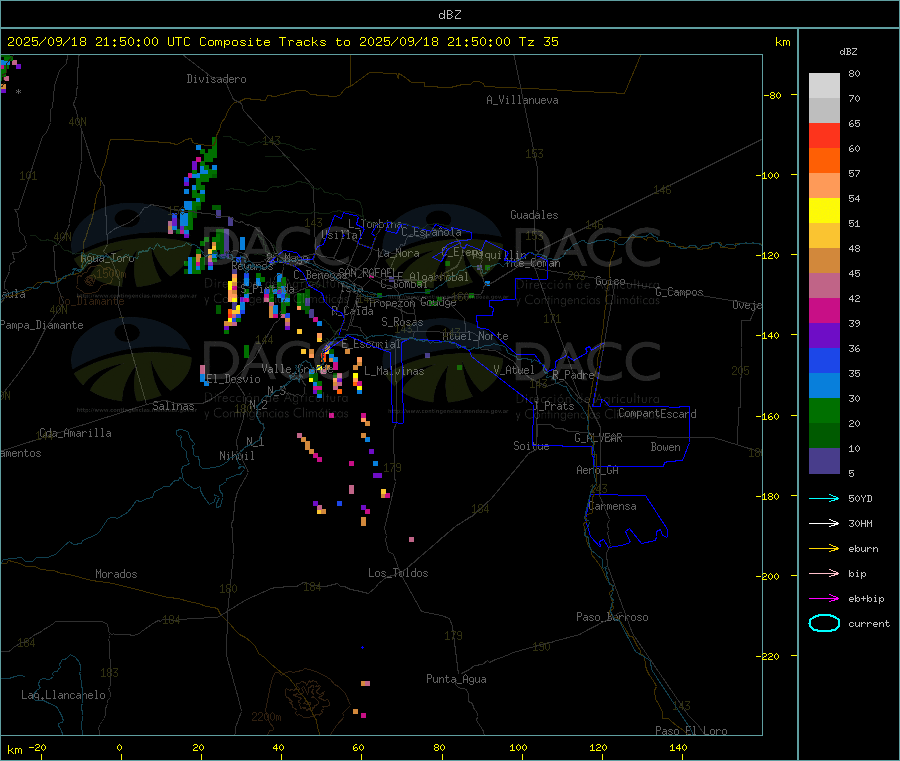Click the R_Padre map label

click(573, 375)
